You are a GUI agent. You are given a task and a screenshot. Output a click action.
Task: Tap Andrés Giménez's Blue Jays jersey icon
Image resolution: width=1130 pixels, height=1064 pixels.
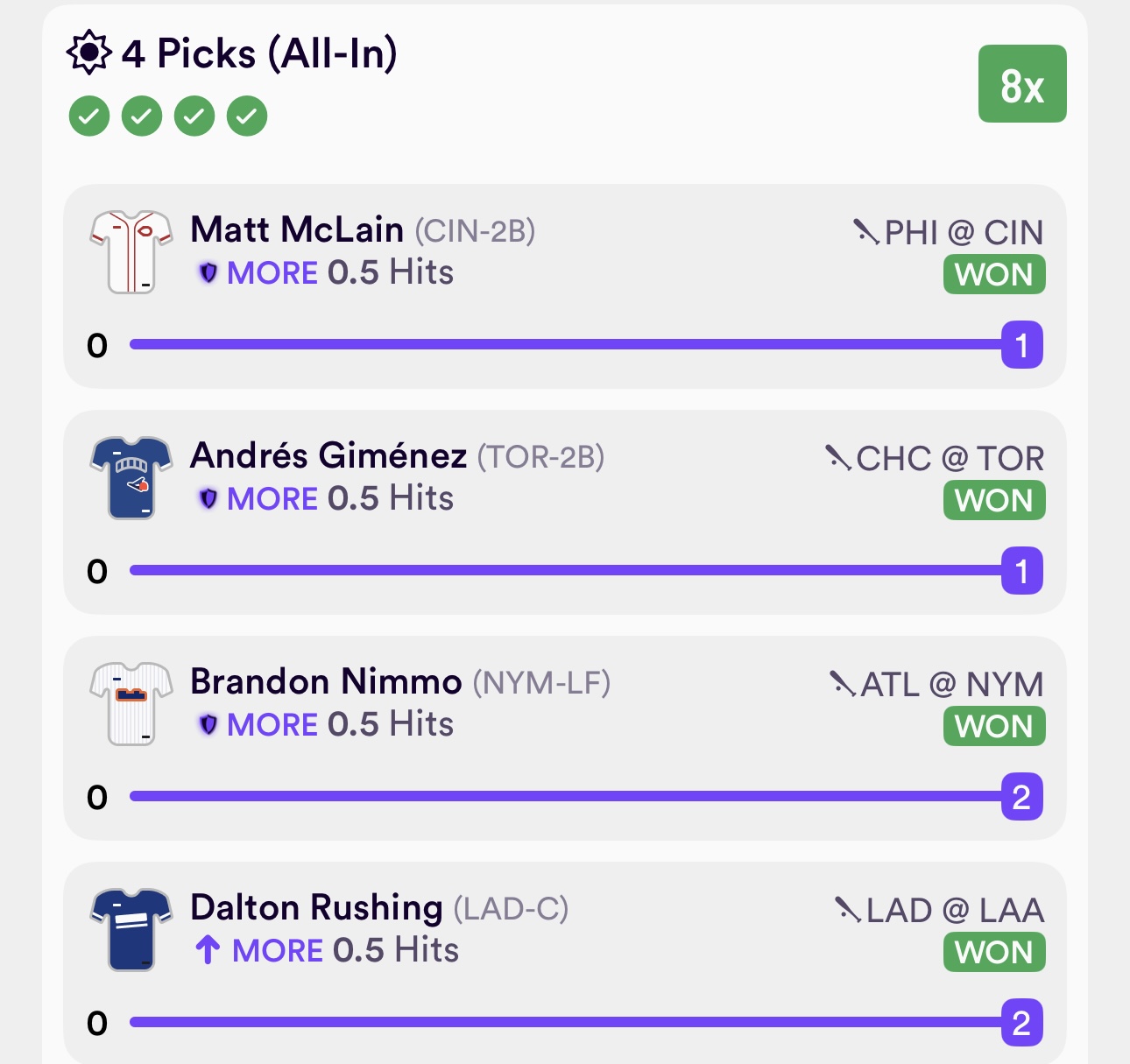[131, 478]
